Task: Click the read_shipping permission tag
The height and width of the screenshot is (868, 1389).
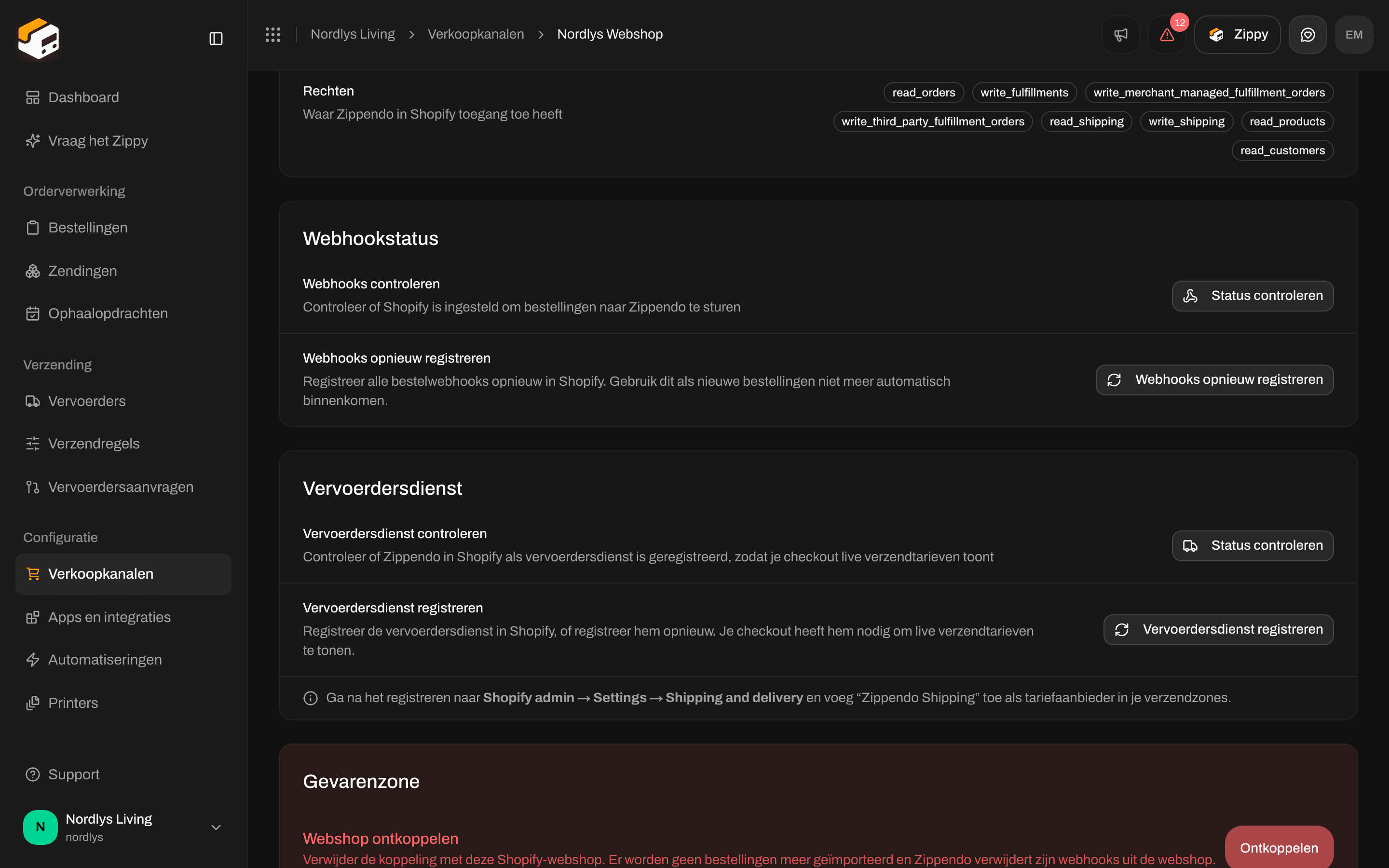Action: 1086,122
